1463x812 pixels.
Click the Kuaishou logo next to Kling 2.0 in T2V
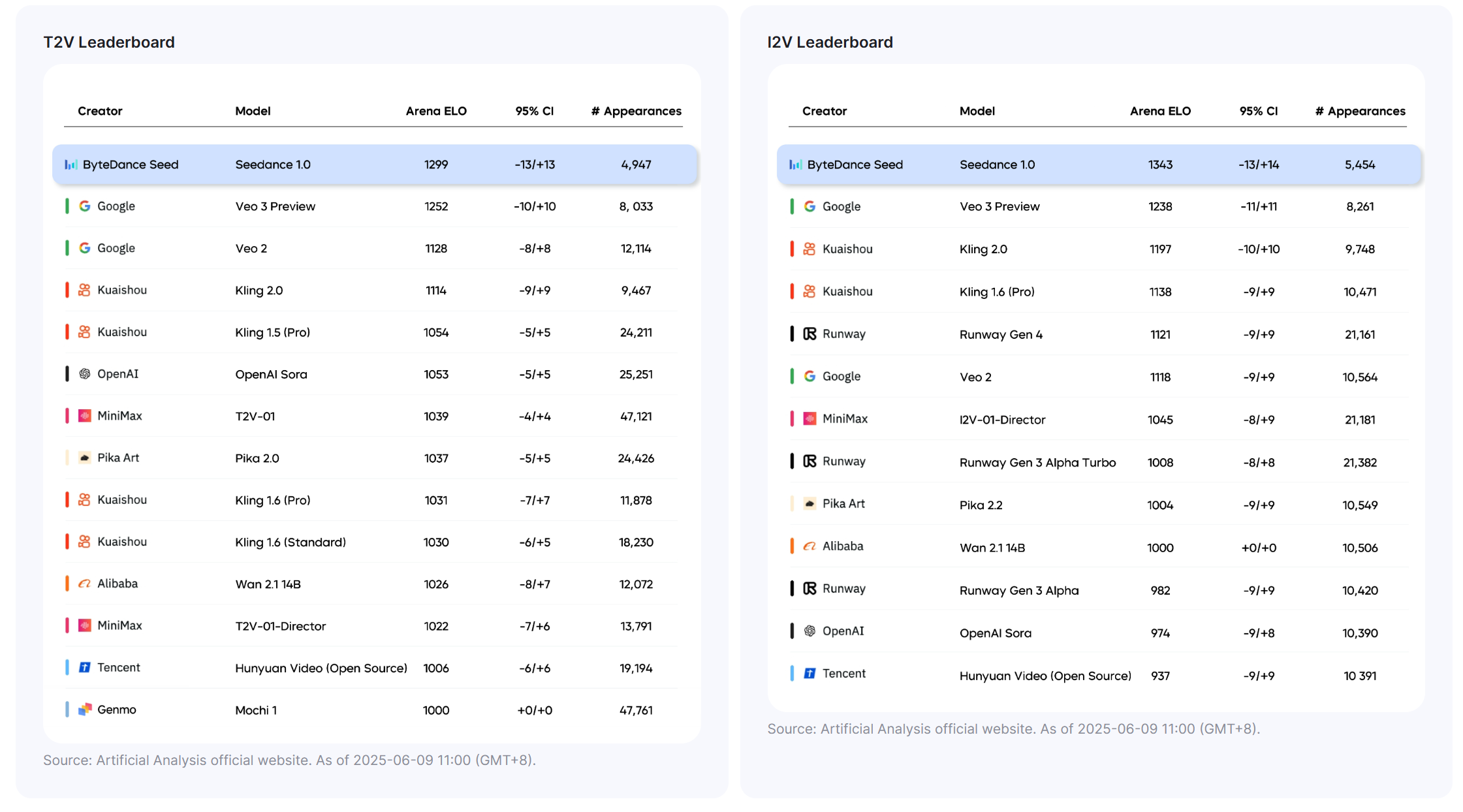pyautogui.click(x=85, y=290)
